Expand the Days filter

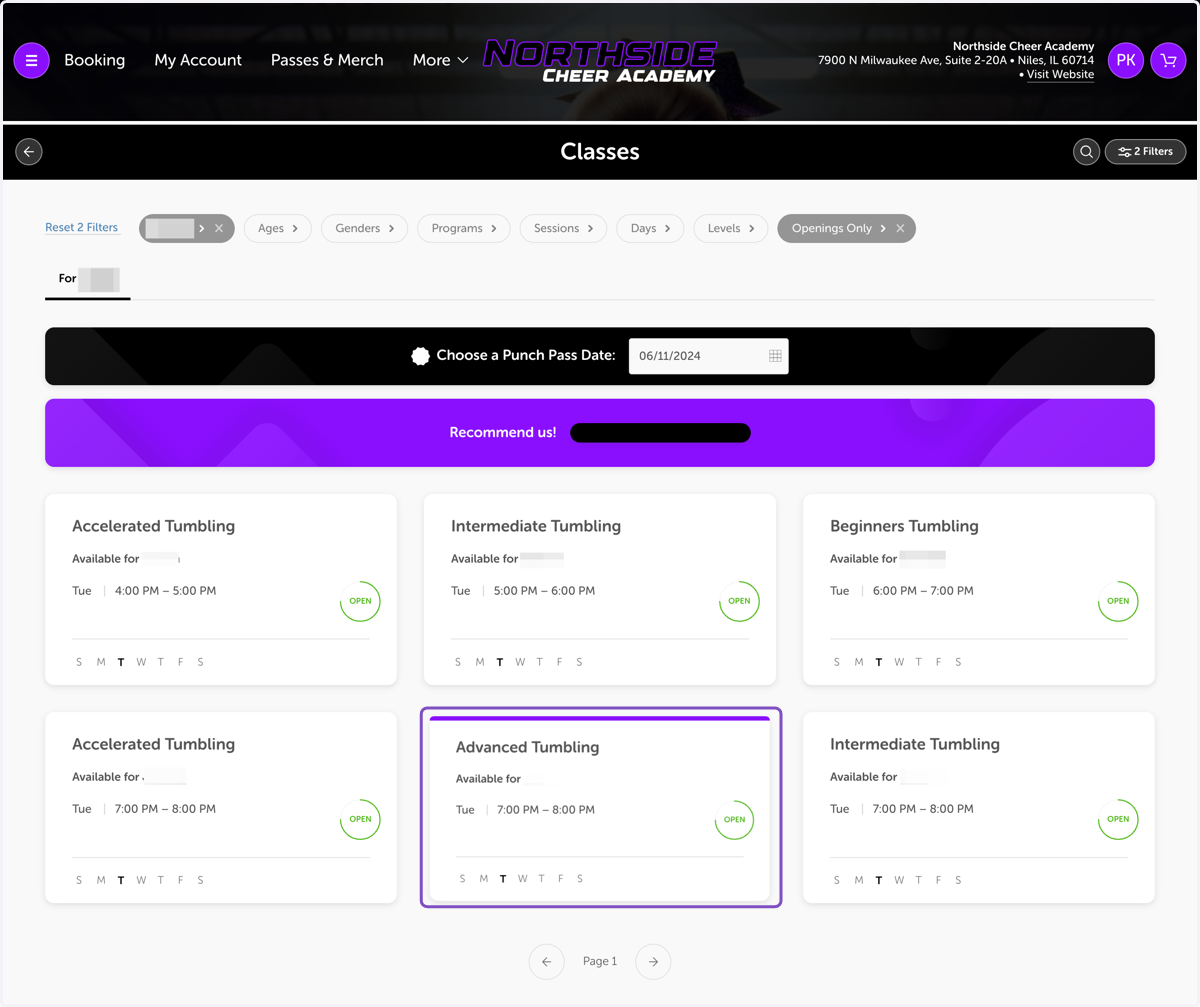[650, 228]
